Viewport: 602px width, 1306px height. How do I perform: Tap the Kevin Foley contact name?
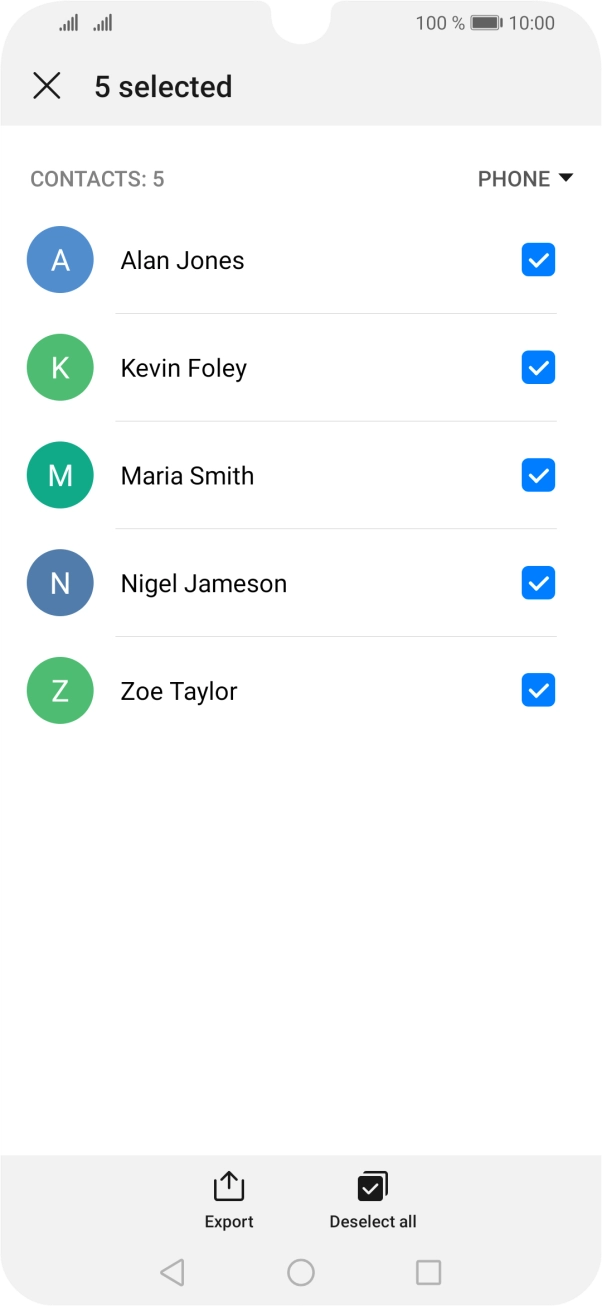tap(184, 369)
